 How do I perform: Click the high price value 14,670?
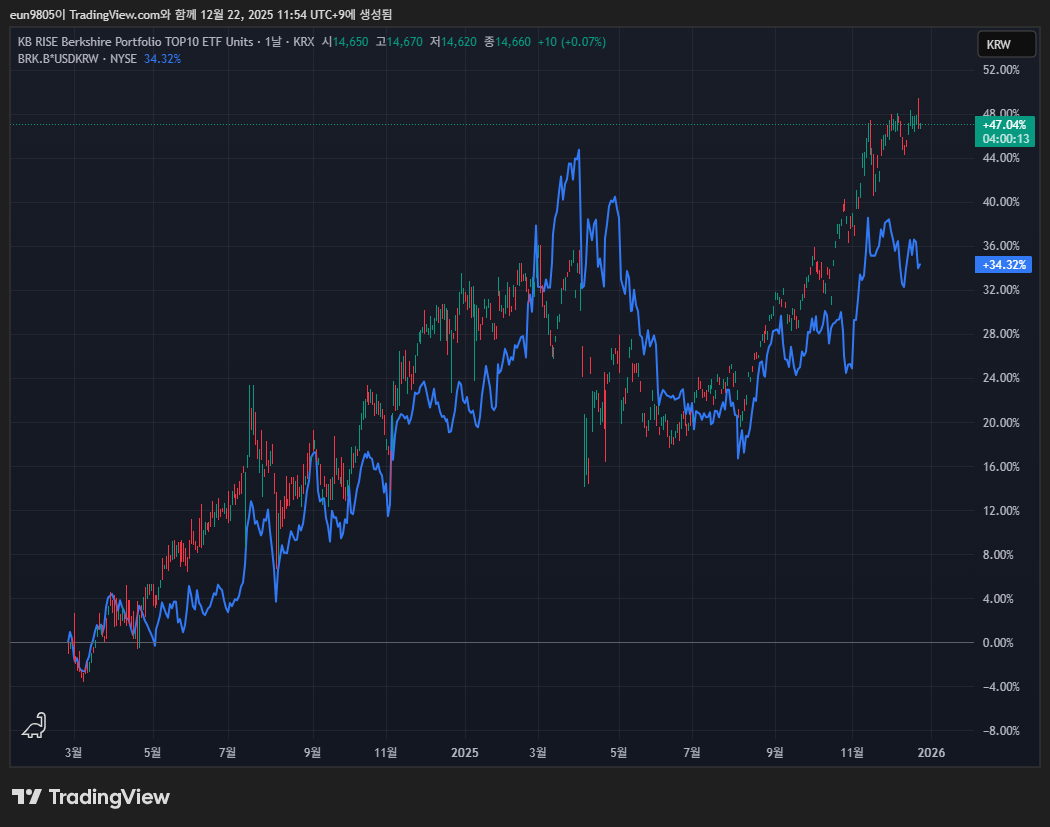pos(404,42)
